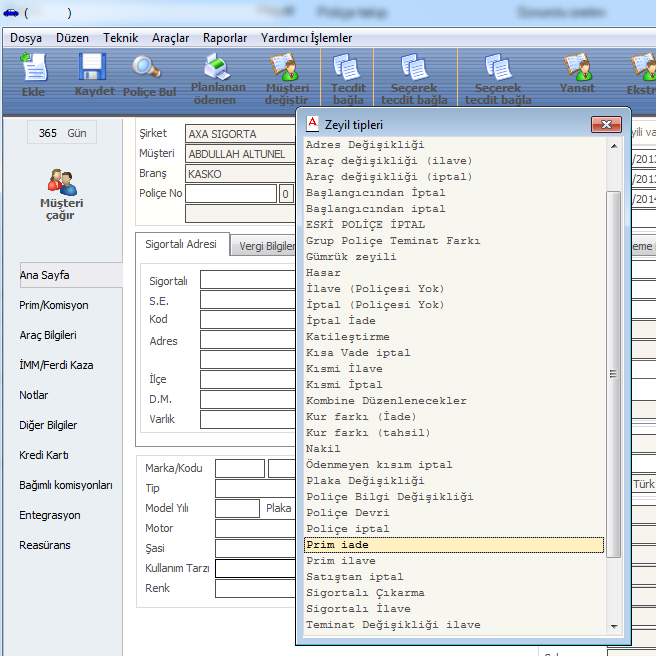Select Plaka Değişikliği zeyil type
Viewport: 656px width, 656px height.
point(364,481)
